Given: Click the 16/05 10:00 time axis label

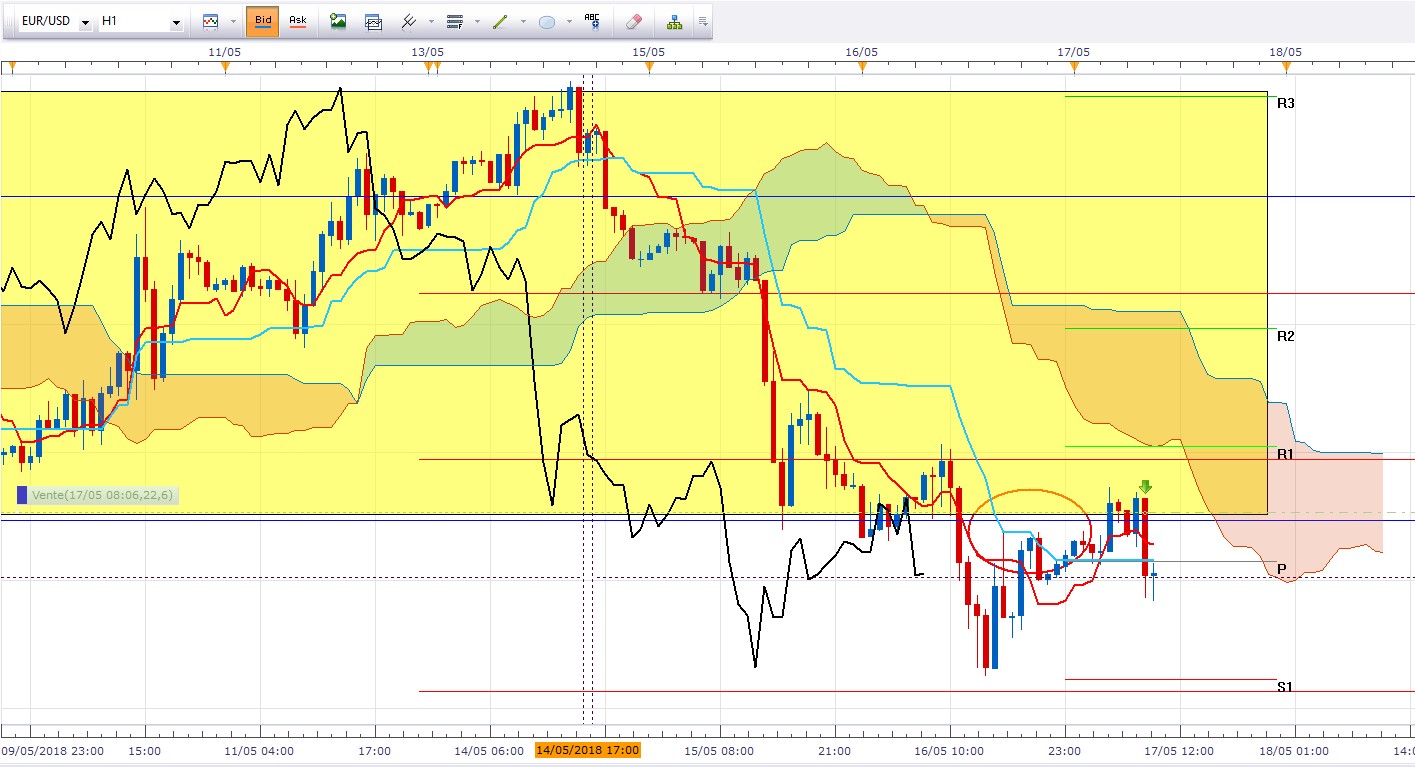Looking at the screenshot, I should click(948, 750).
